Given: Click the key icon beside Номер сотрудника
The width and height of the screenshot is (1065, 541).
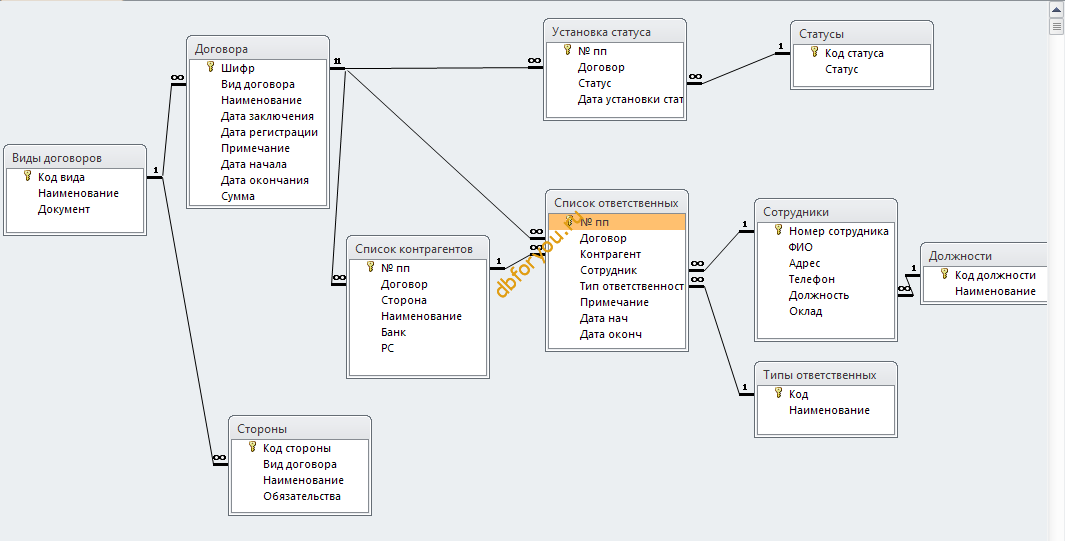Looking at the screenshot, I should click(778, 231).
